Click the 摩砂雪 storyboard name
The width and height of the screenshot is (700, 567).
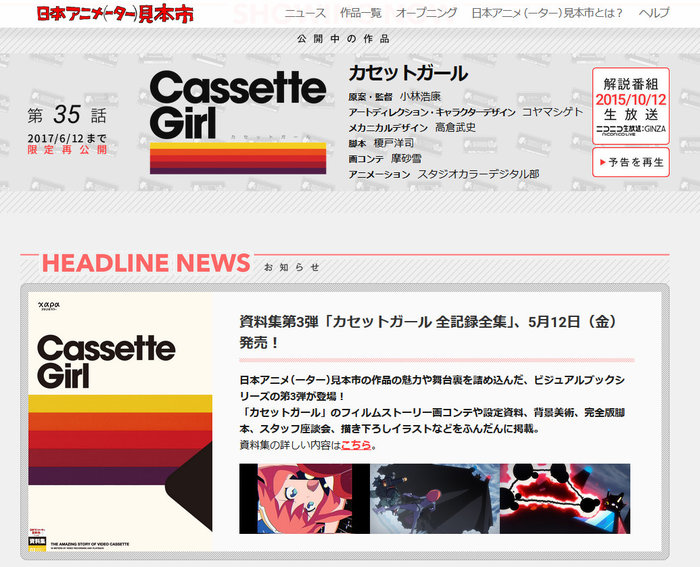[406, 158]
